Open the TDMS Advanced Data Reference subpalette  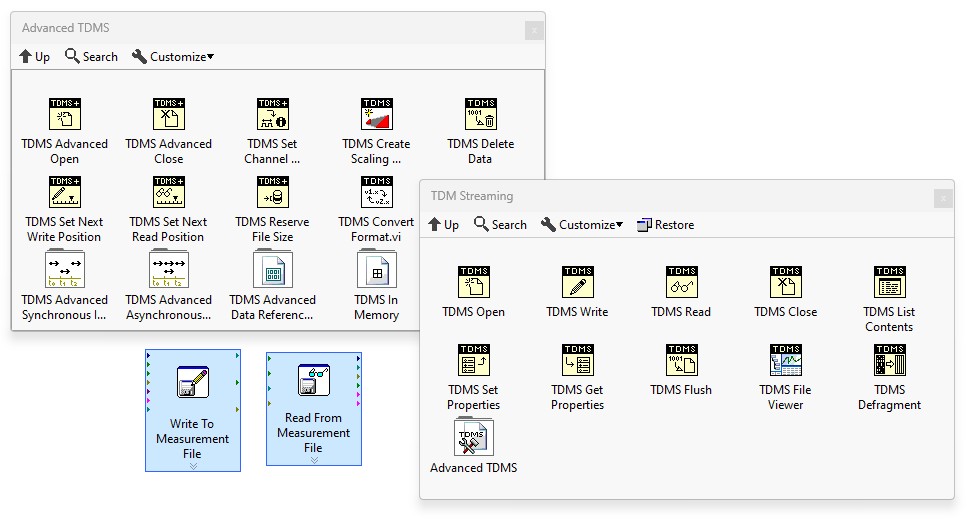click(x=273, y=269)
